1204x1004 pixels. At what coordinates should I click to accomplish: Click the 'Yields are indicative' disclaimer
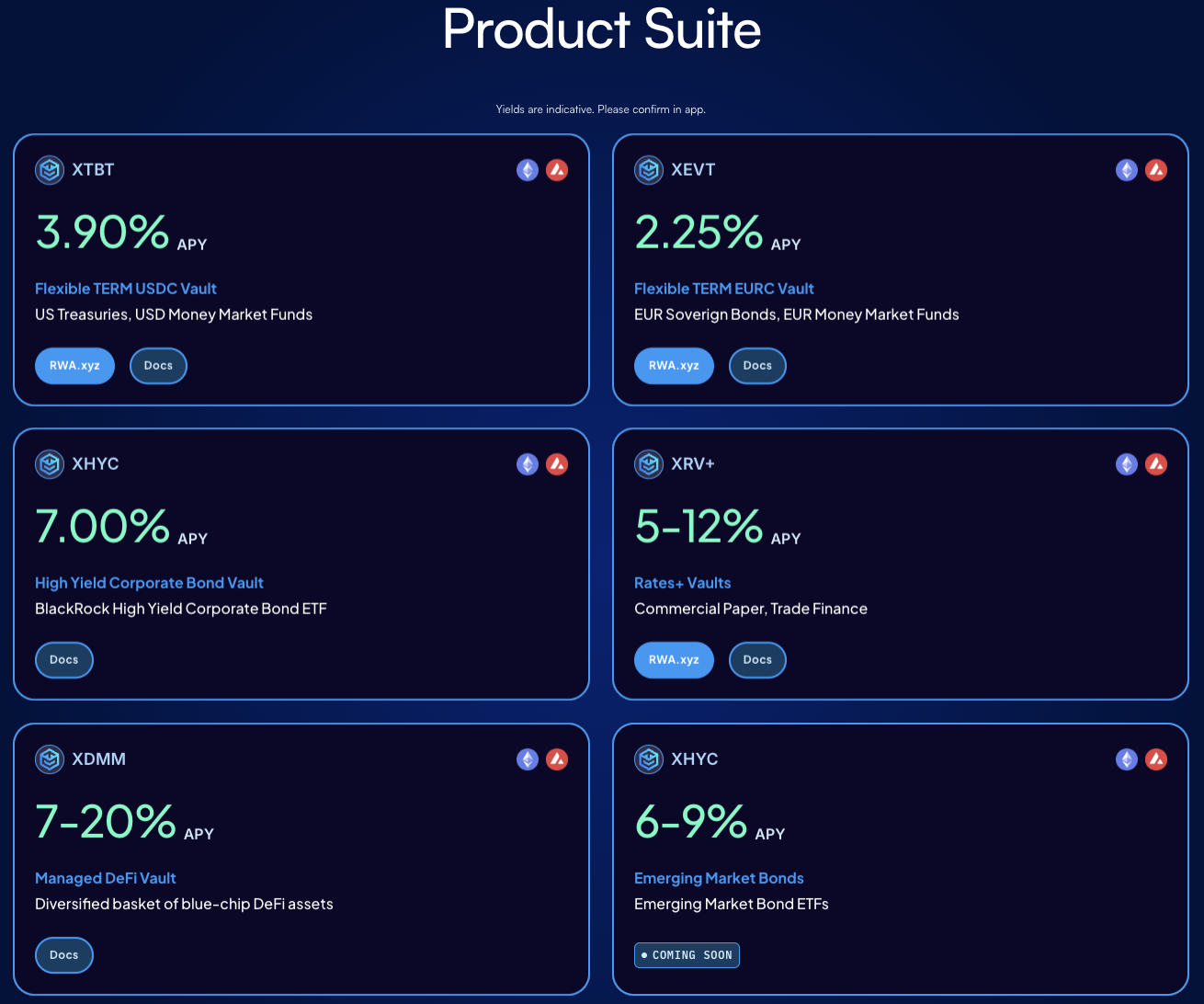601,109
